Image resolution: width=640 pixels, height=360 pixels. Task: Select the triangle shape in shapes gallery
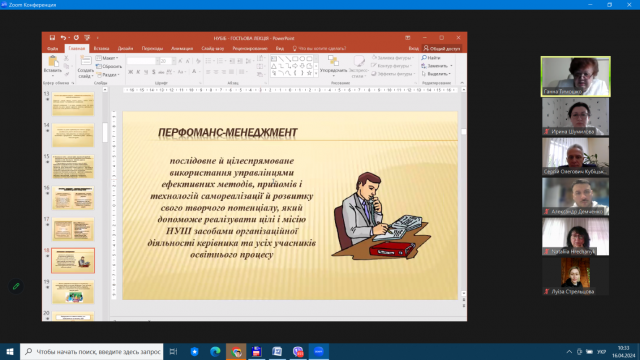click(x=274, y=66)
